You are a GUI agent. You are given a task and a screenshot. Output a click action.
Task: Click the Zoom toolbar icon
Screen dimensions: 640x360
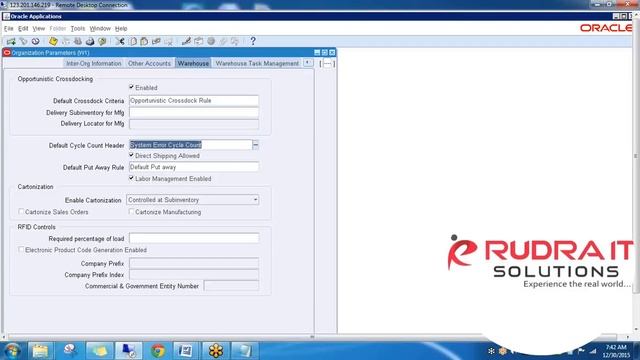click(x=198, y=41)
